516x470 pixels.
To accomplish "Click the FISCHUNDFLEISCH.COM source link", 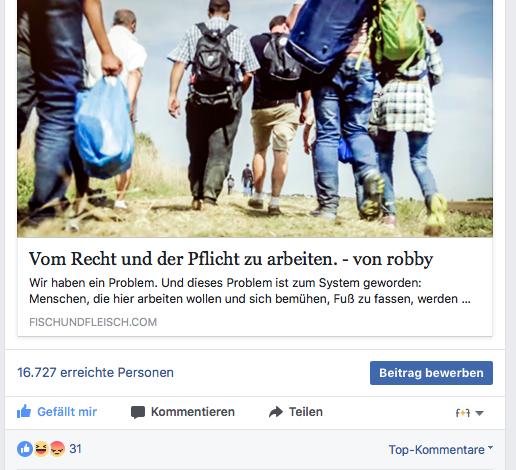I will [x=93, y=322].
